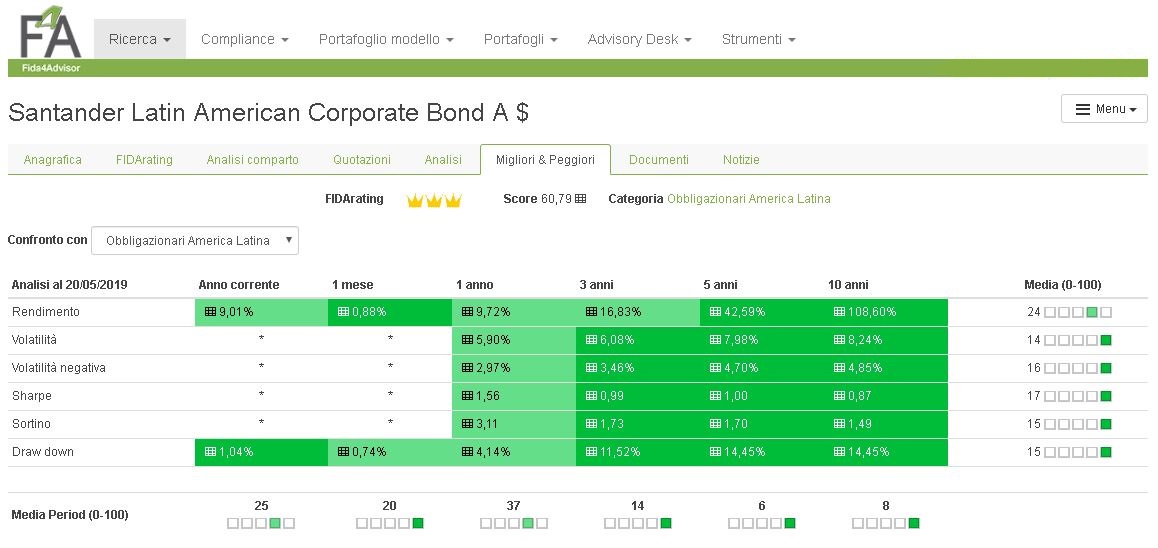Click the Sharpe row label
Screen dimensions: 1158x548
(32, 396)
